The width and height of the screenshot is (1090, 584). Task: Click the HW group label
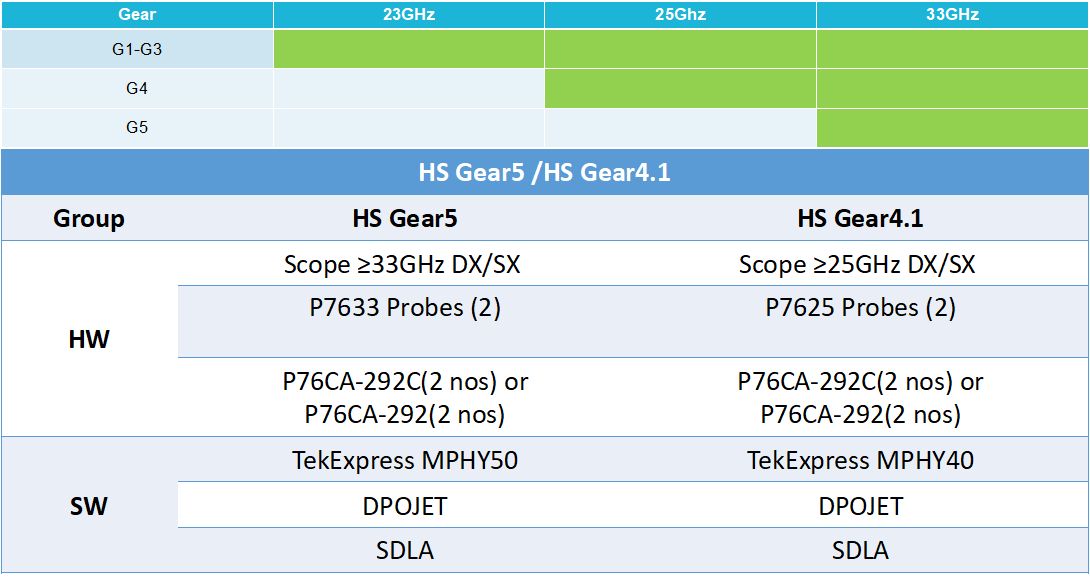[x=89, y=340]
